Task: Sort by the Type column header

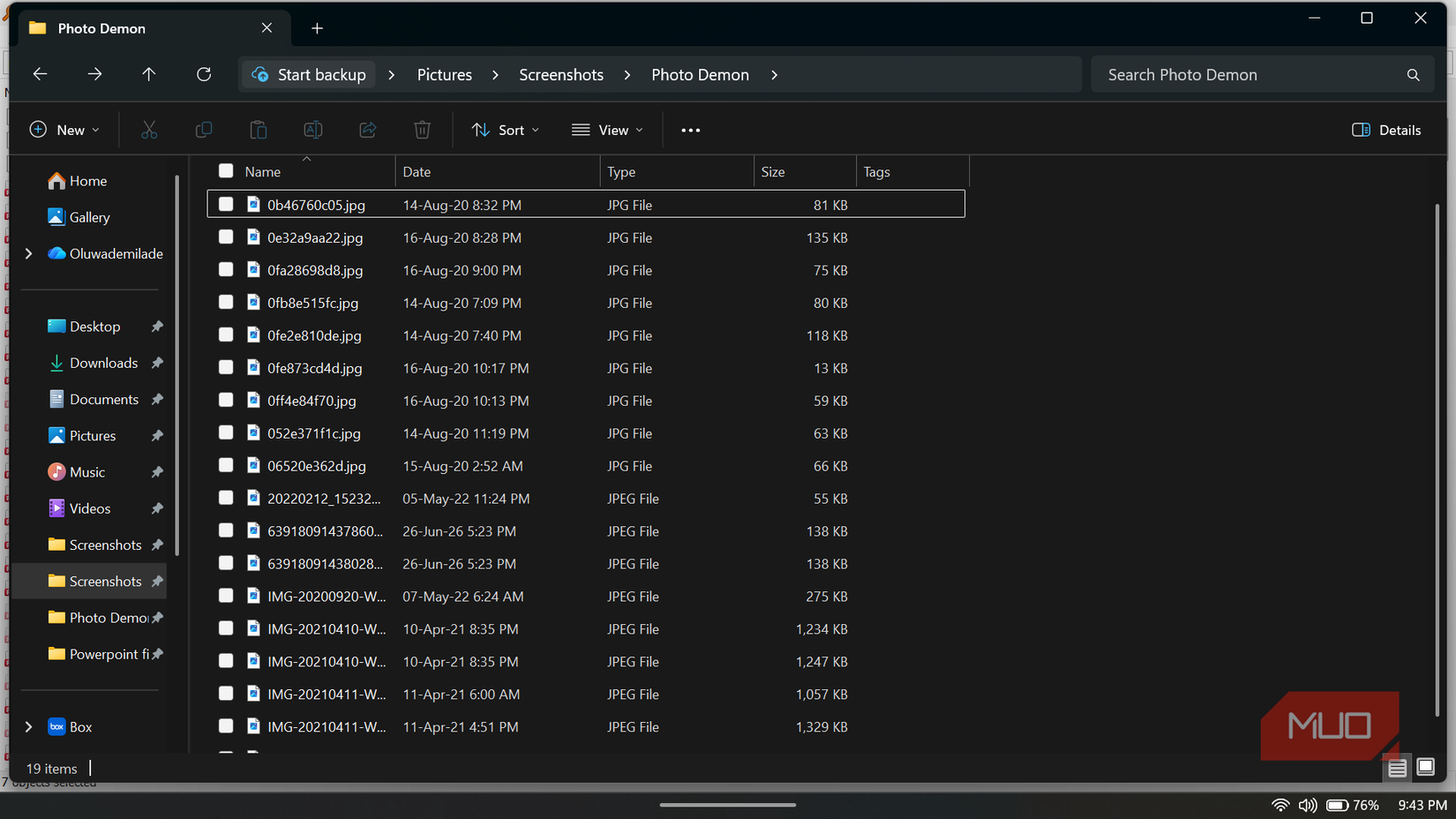Action: pyautogui.click(x=621, y=172)
